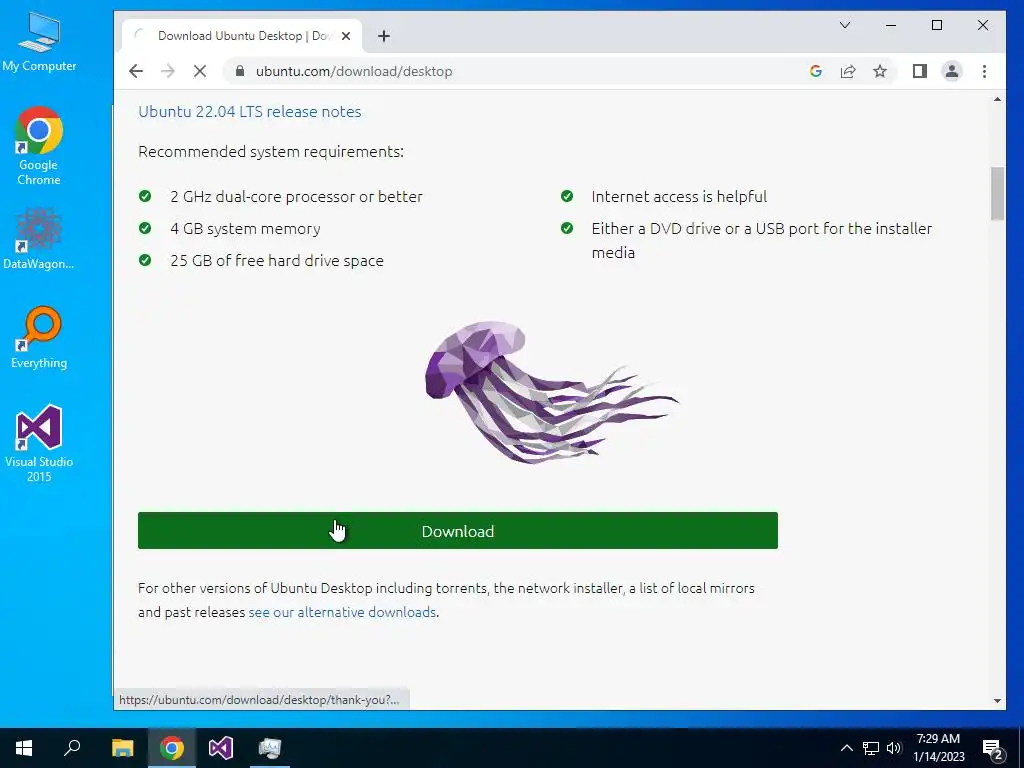Open Ubuntu 22.04 LTS release notes link
1024x768 pixels.
[x=249, y=112]
